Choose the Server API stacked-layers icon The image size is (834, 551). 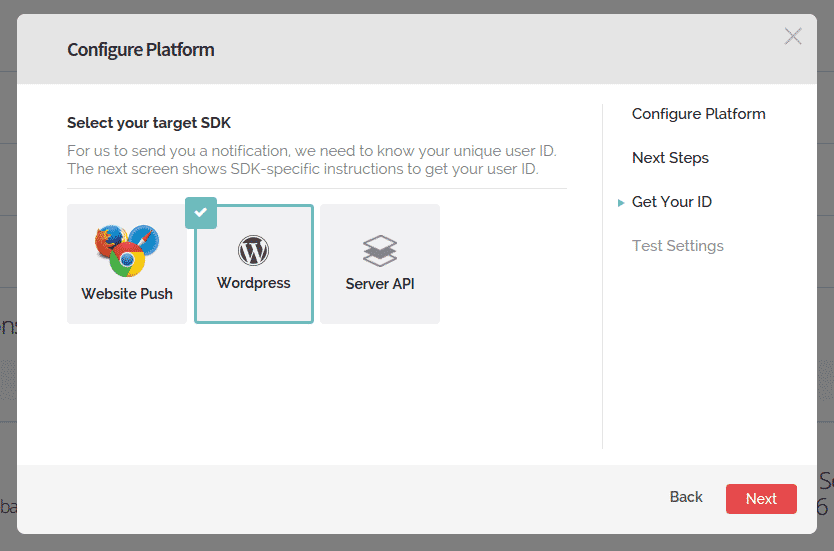(x=380, y=251)
